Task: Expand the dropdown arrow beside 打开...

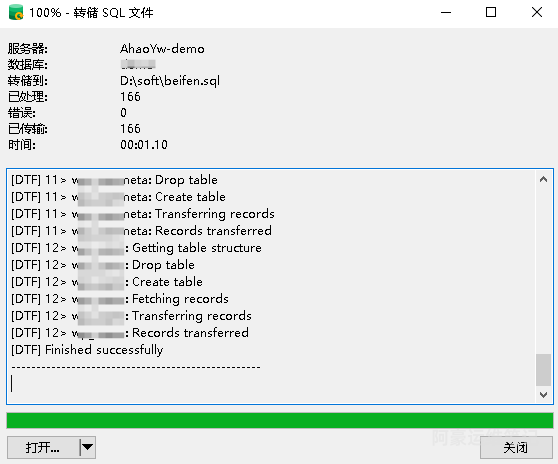Action: tap(87, 447)
